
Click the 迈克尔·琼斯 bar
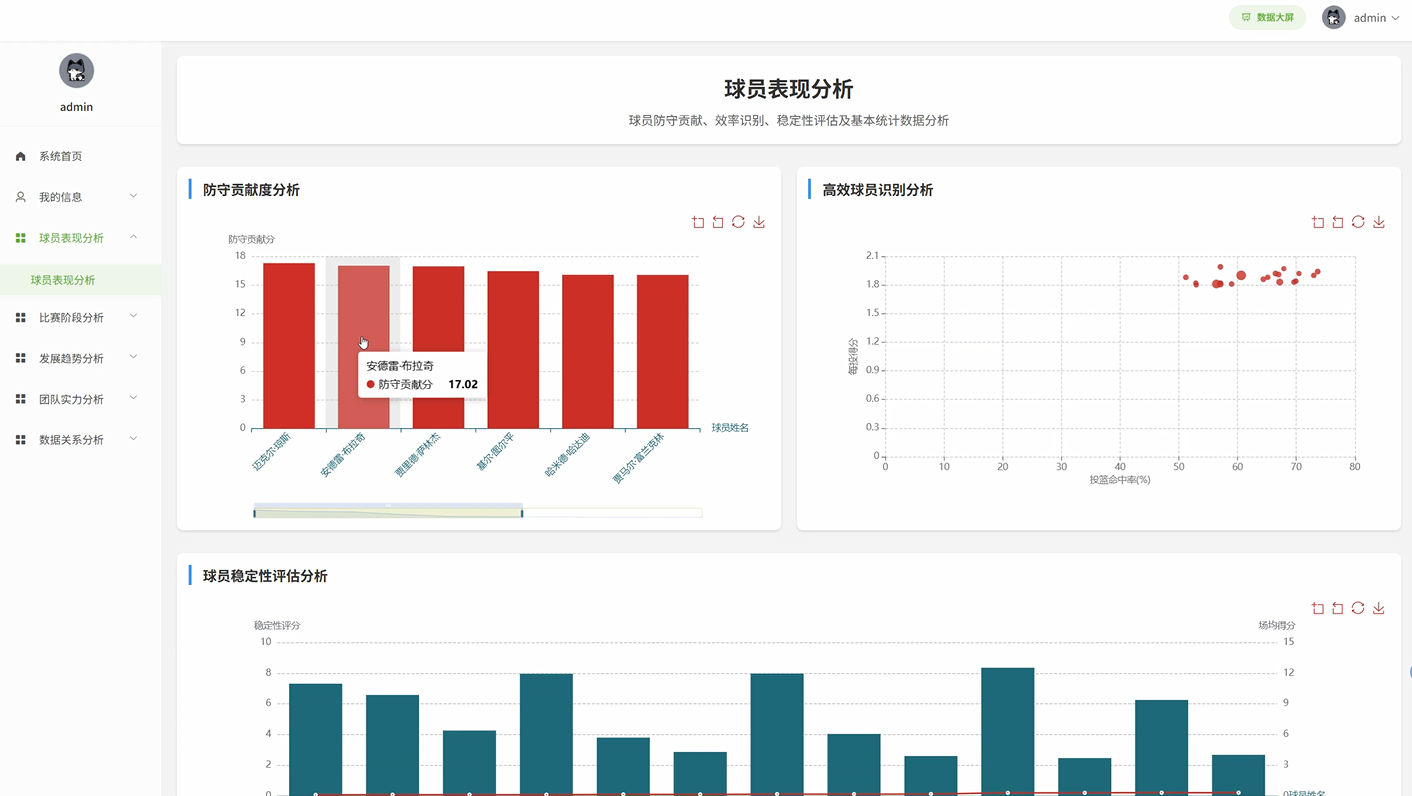(289, 346)
